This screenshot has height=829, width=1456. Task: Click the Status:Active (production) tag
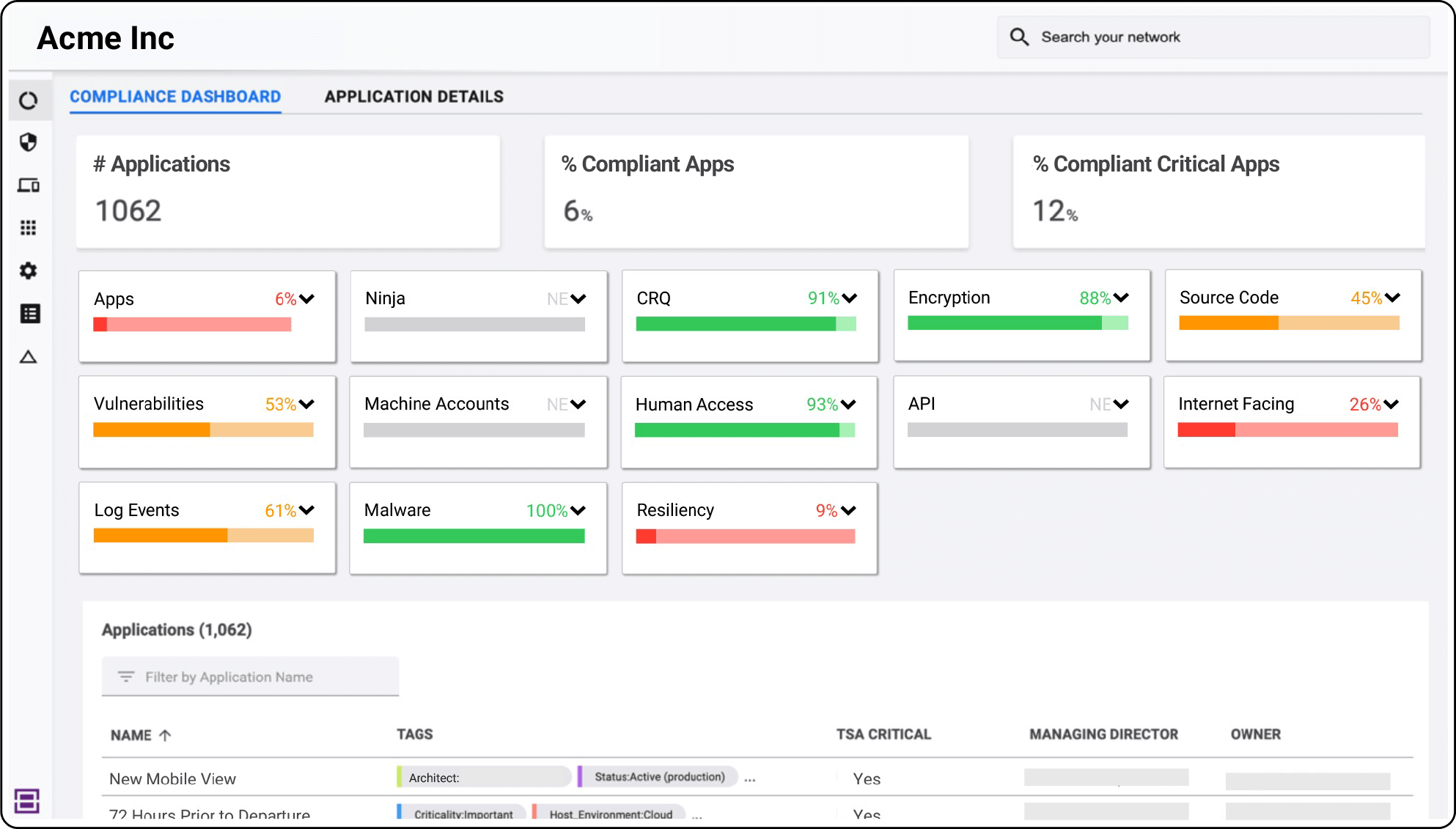(x=658, y=777)
